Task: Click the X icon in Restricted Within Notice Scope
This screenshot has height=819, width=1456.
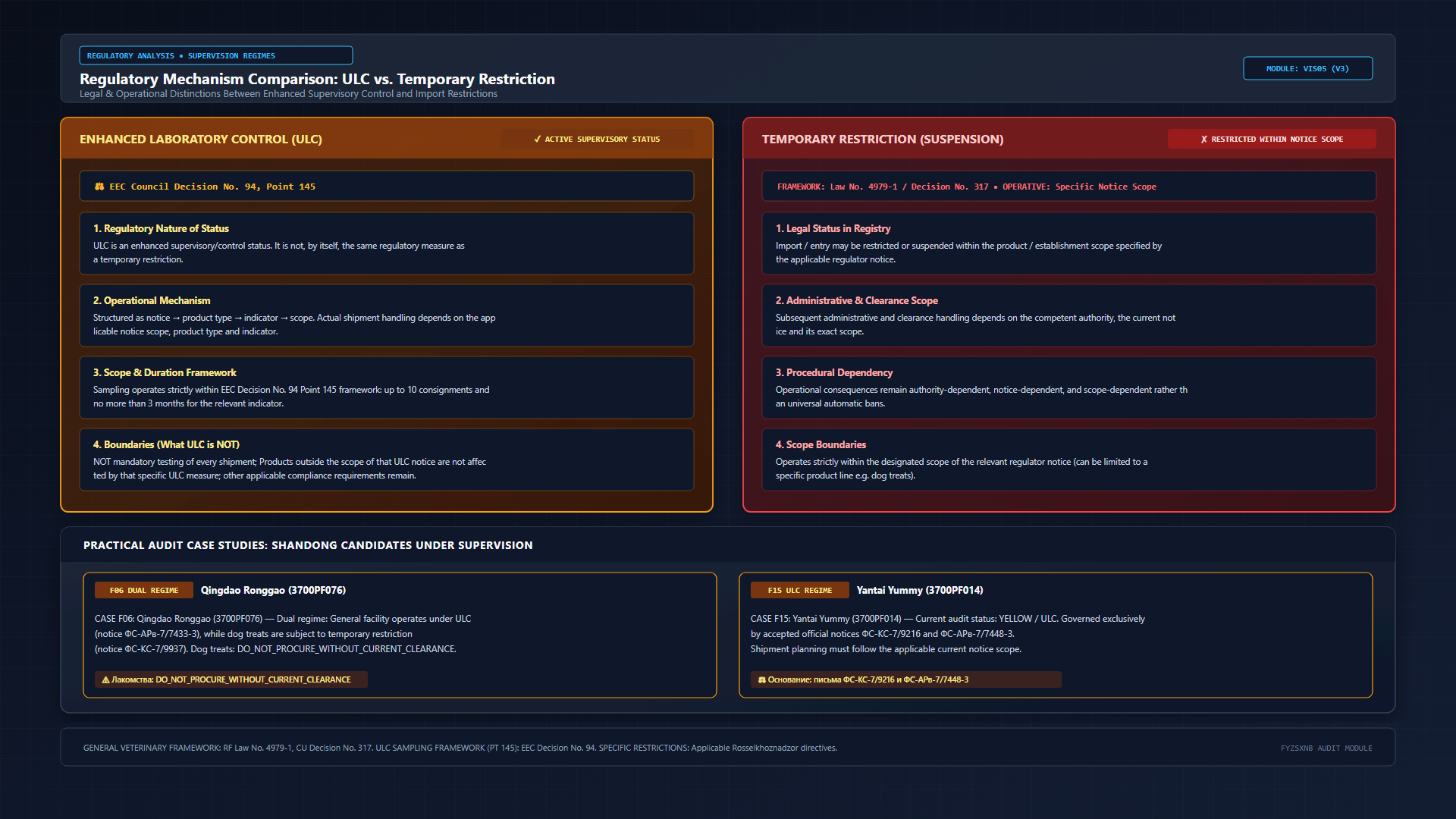Action: pyautogui.click(x=1203, y=140)
